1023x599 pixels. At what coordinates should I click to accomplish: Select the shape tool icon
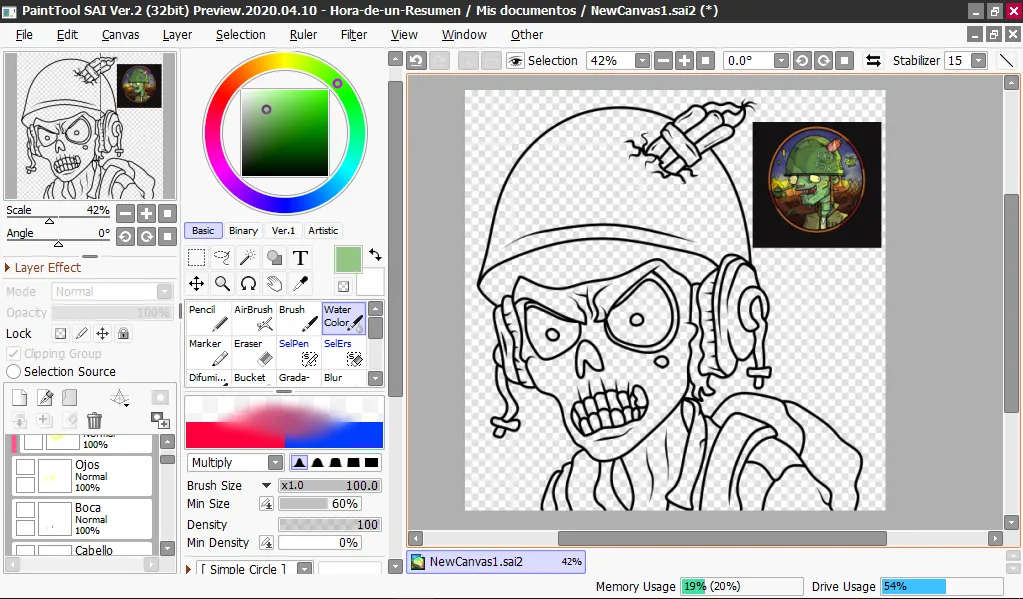click(x=274, y=258)
